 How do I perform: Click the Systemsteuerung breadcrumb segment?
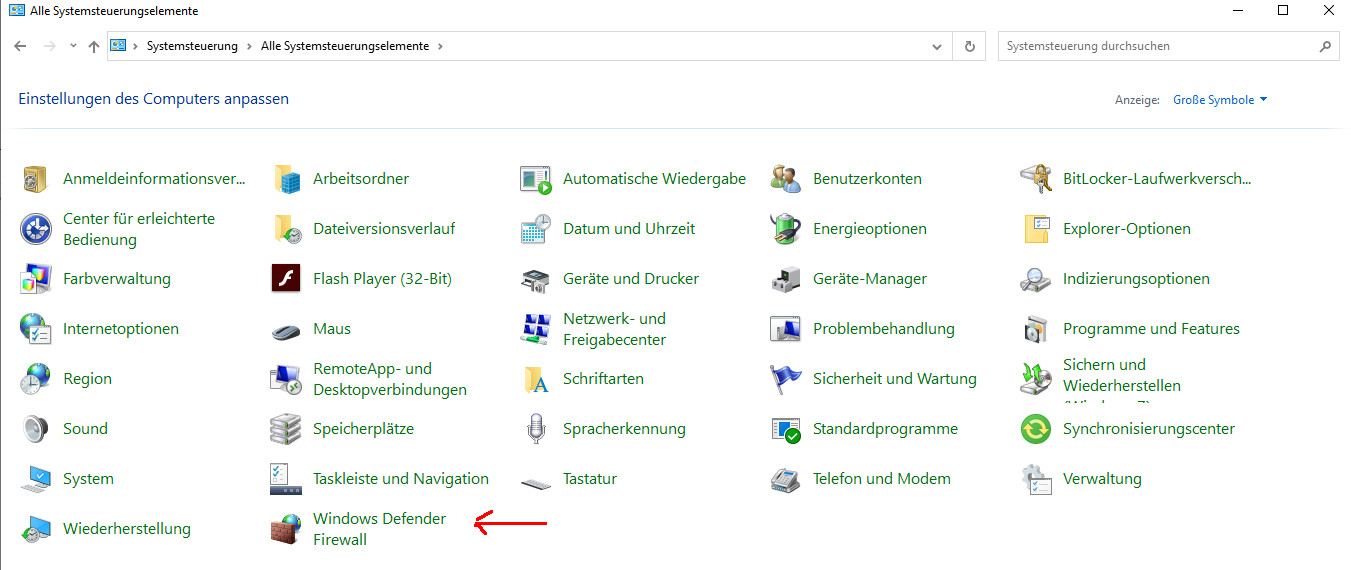coord(192,46)
